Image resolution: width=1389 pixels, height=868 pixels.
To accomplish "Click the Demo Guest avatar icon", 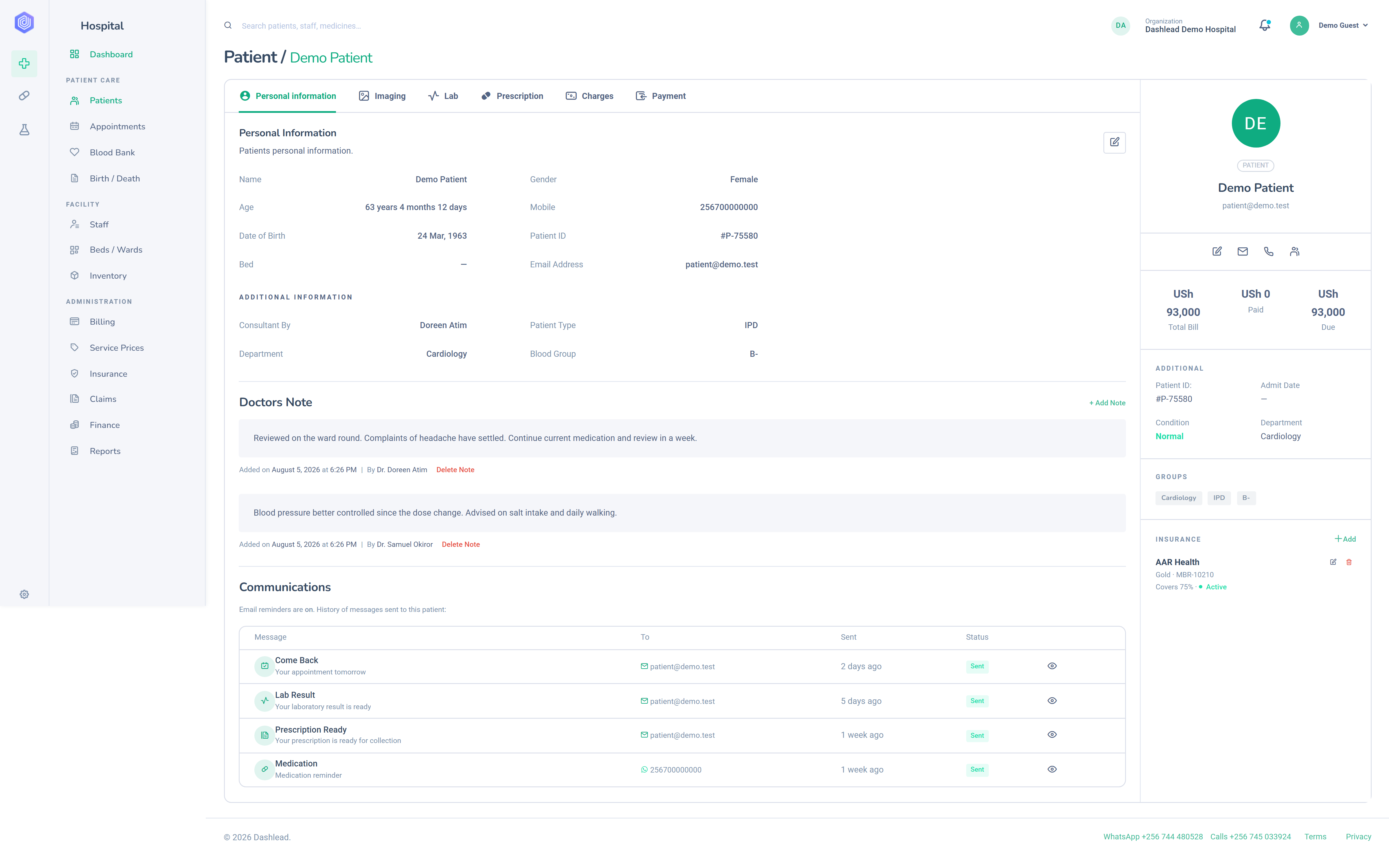I will click(x=1299, y=25).
